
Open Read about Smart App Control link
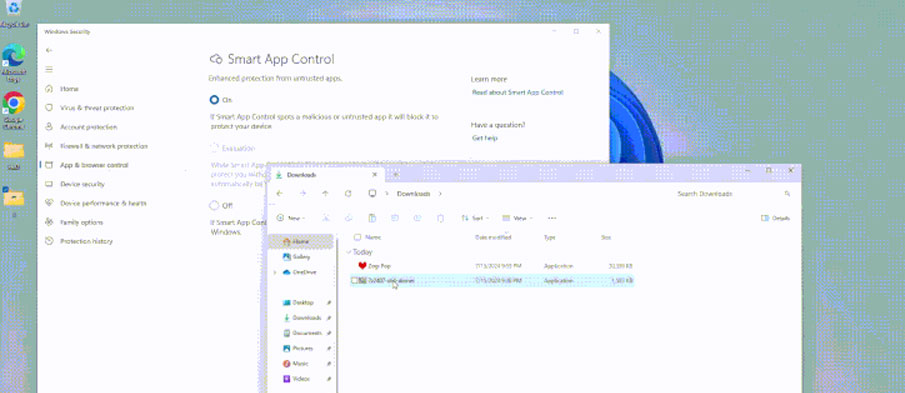tap(518, 92)
